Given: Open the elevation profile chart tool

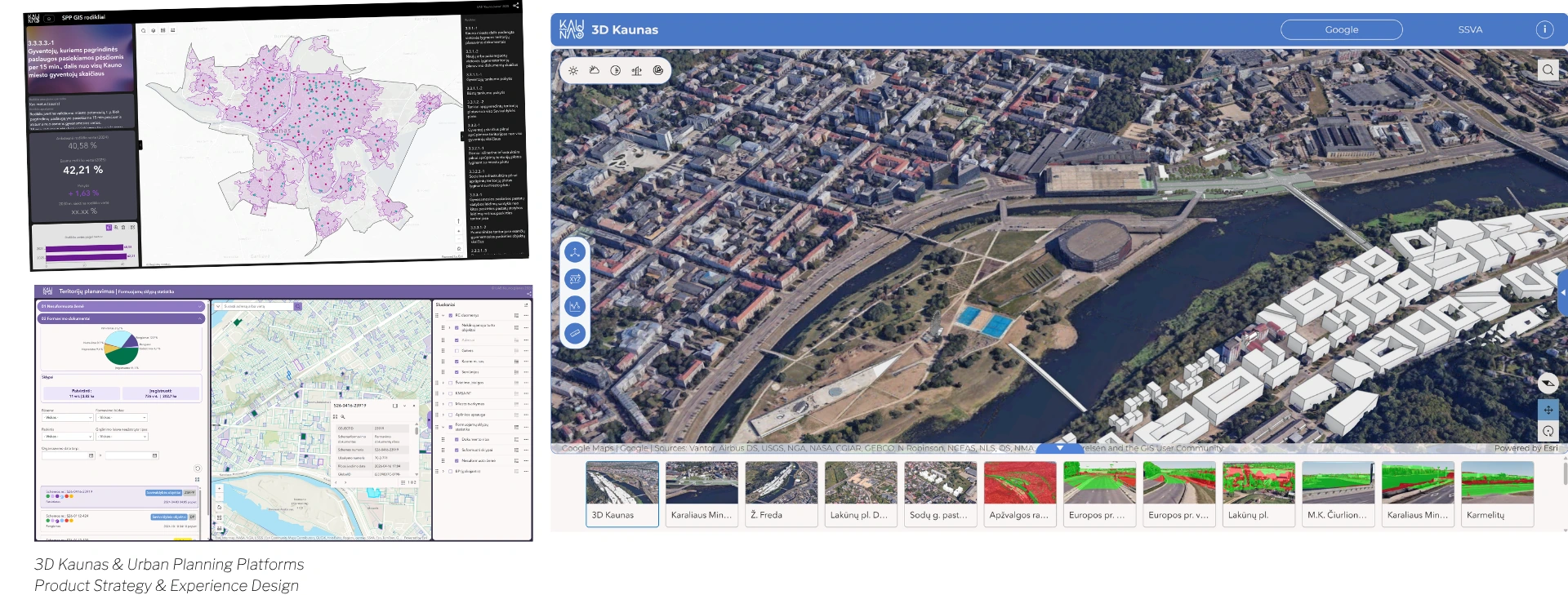Looking at the screenshot, I should click(575, 306).
